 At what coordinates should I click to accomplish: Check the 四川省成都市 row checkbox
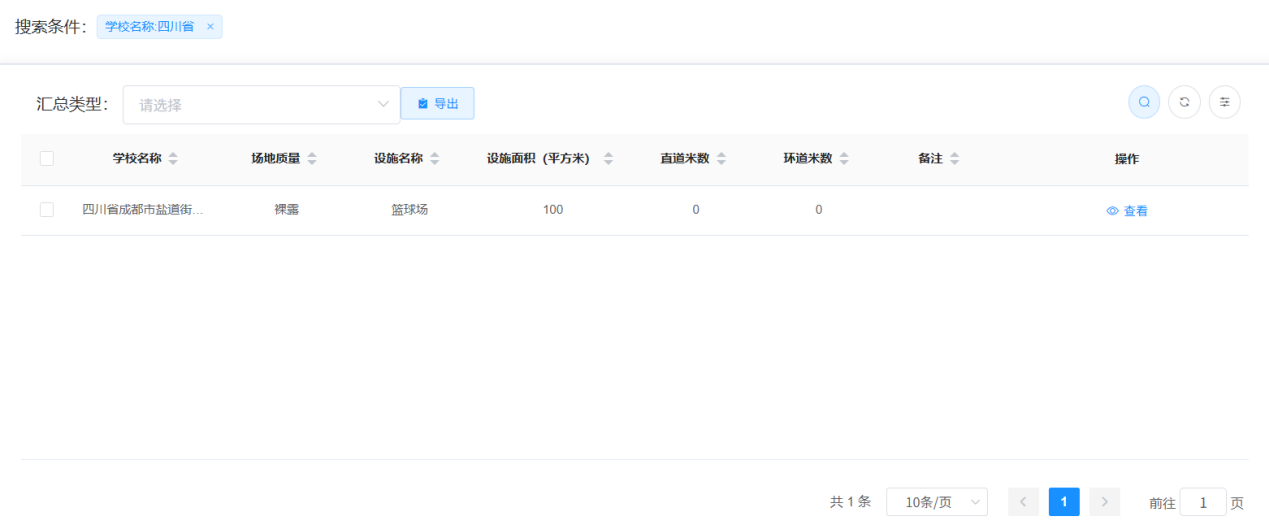click(47, 210)
